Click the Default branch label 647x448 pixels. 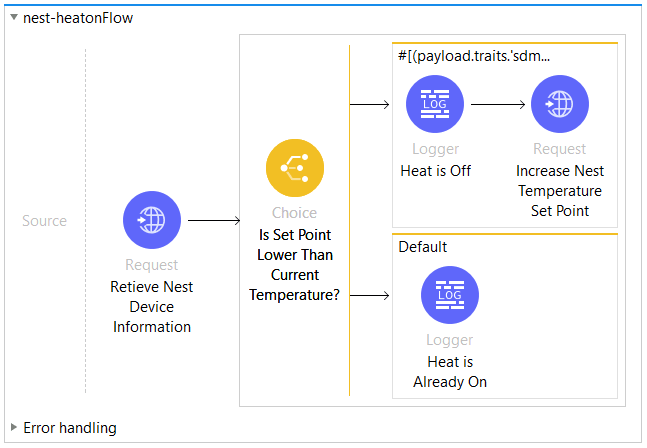[x=423, y=247]
